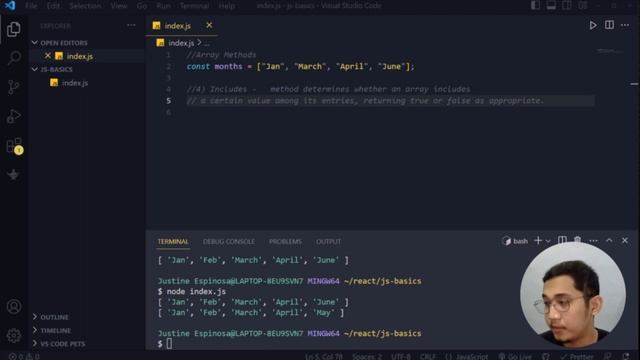Click the star icon in activity bar

13,175
